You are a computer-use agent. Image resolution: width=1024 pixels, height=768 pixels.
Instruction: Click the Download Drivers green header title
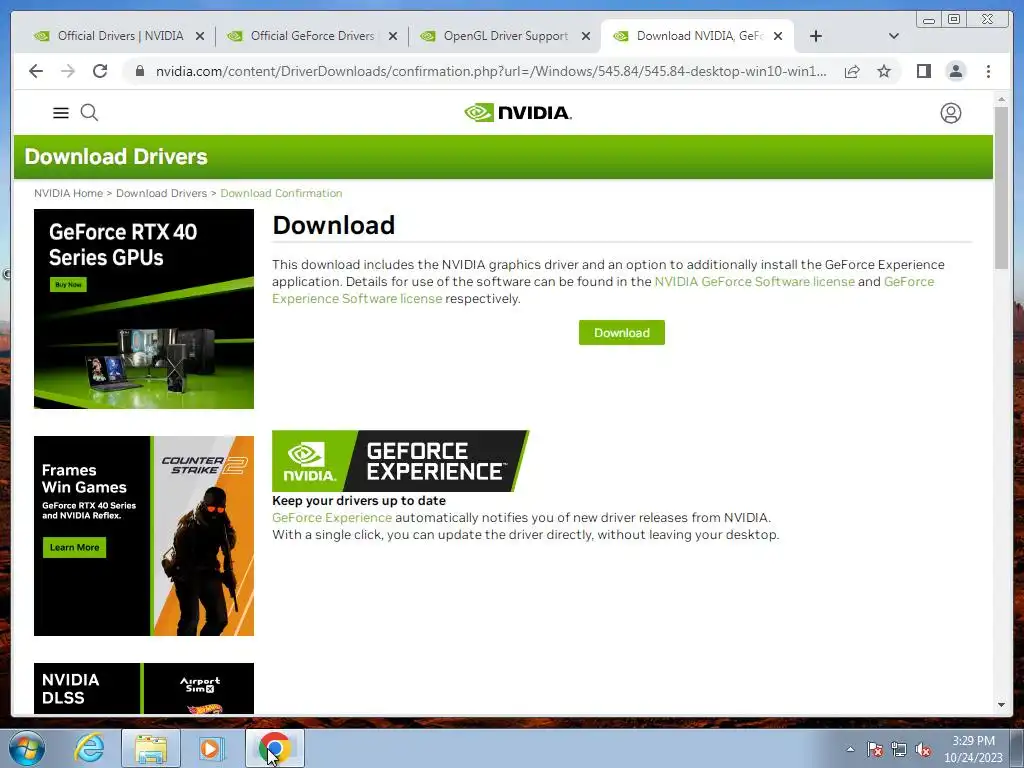(116, 157)
